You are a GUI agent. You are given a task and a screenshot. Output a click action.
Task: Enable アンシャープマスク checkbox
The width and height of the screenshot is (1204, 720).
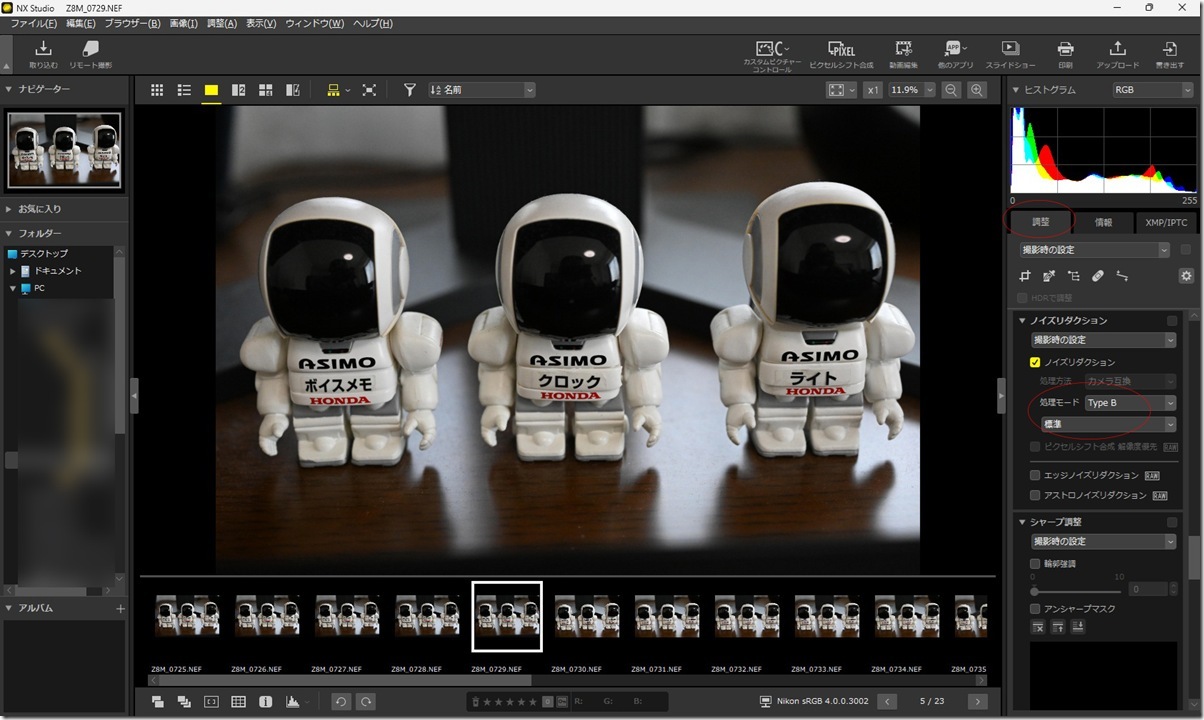coord(1035,608)
